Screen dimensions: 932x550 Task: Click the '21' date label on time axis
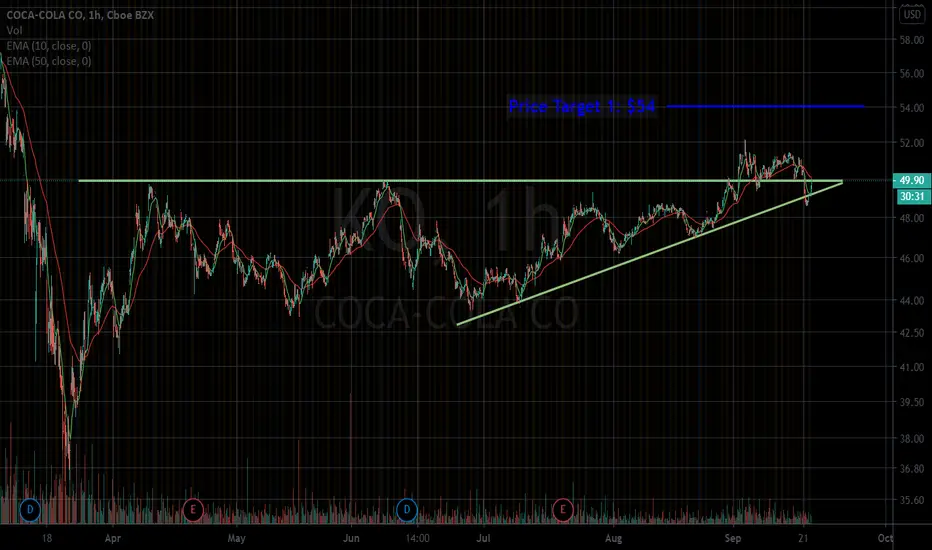(804, 538)
